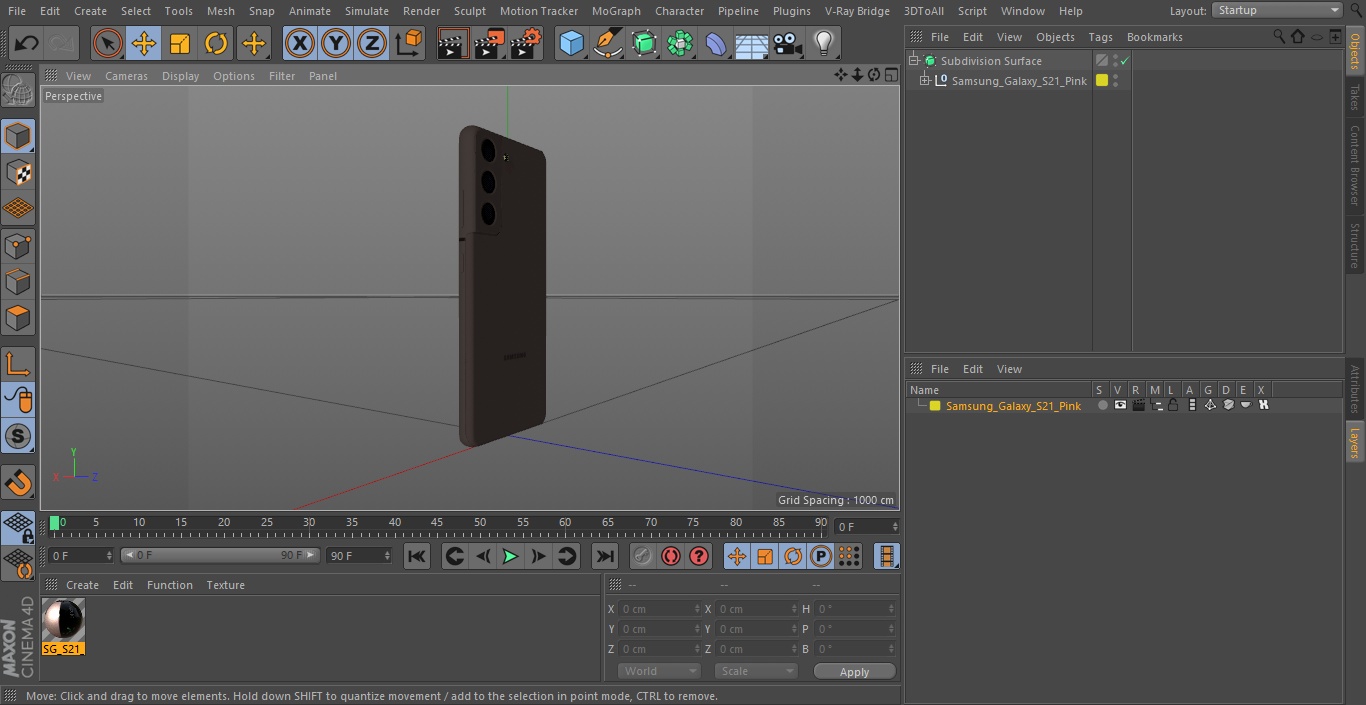Click yellow color swatch in Layers panel
Image resolution: width=1366 pixels, height=705 pixels.
tap(935, 406)
